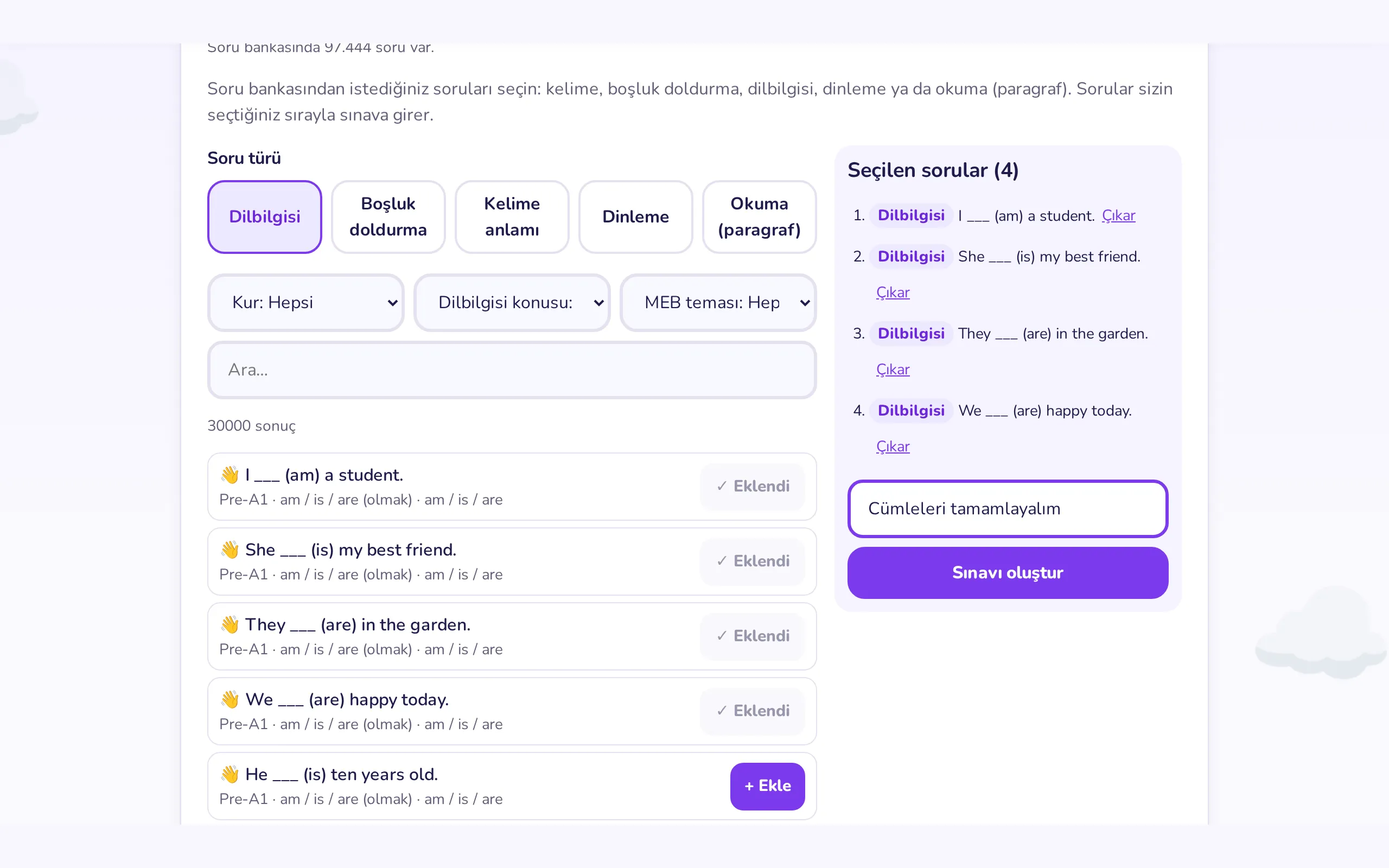The height and width of the screenshot is (868, 1389).
Task: Click waving hand icon on 'She ___ (is) my best friend.'
Action: click(230, 550)
